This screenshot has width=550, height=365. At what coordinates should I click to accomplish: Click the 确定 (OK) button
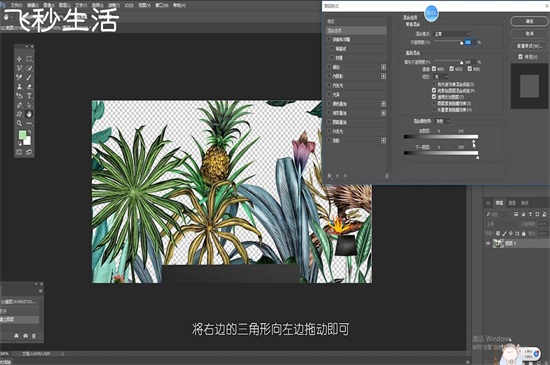(529, 21)
